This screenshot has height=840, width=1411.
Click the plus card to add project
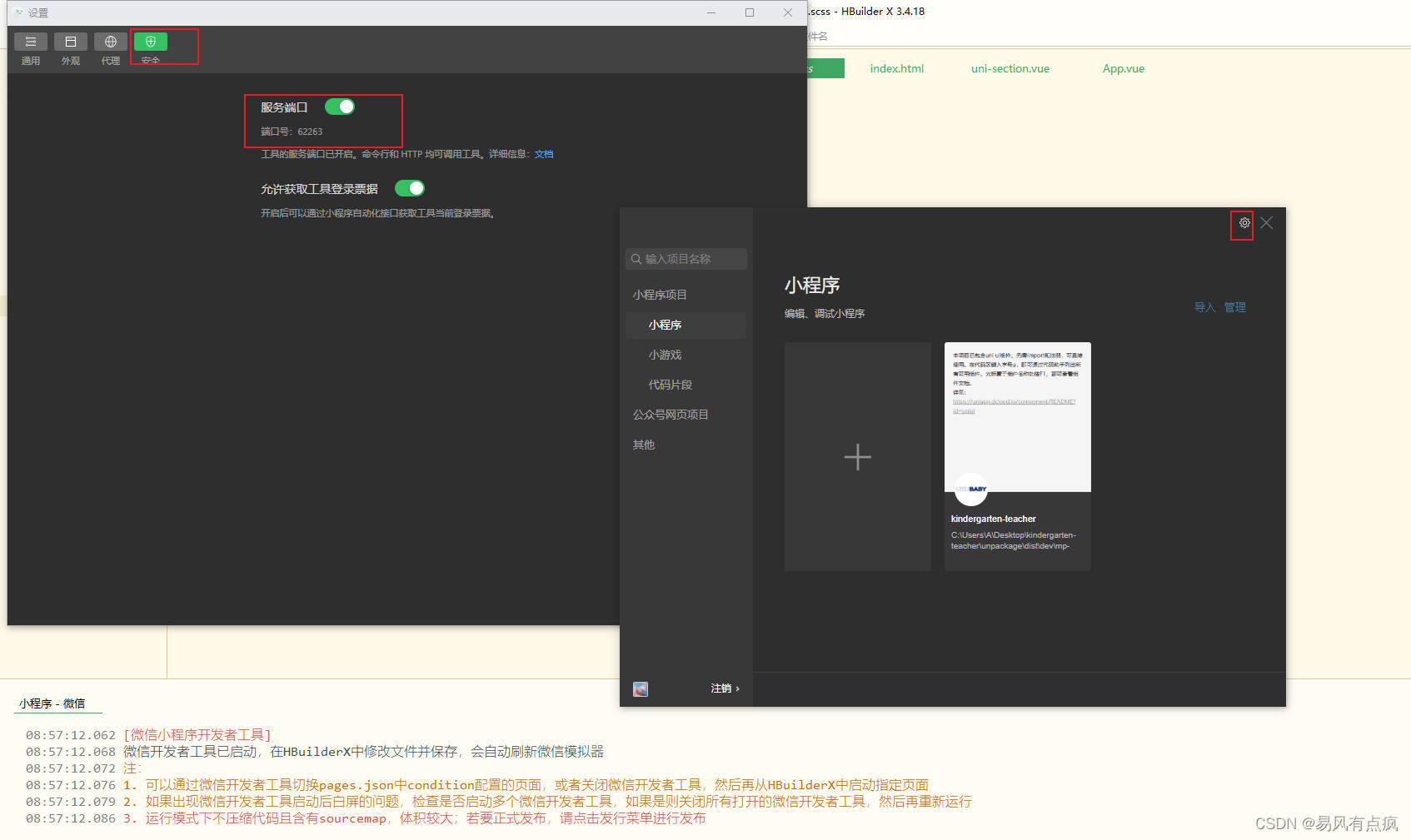(858, 456)
